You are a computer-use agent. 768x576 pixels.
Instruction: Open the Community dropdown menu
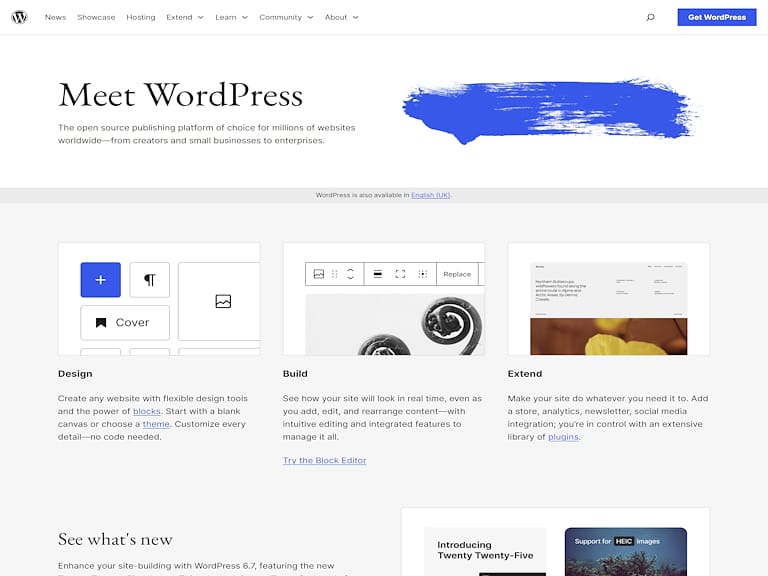pos(286,17)
